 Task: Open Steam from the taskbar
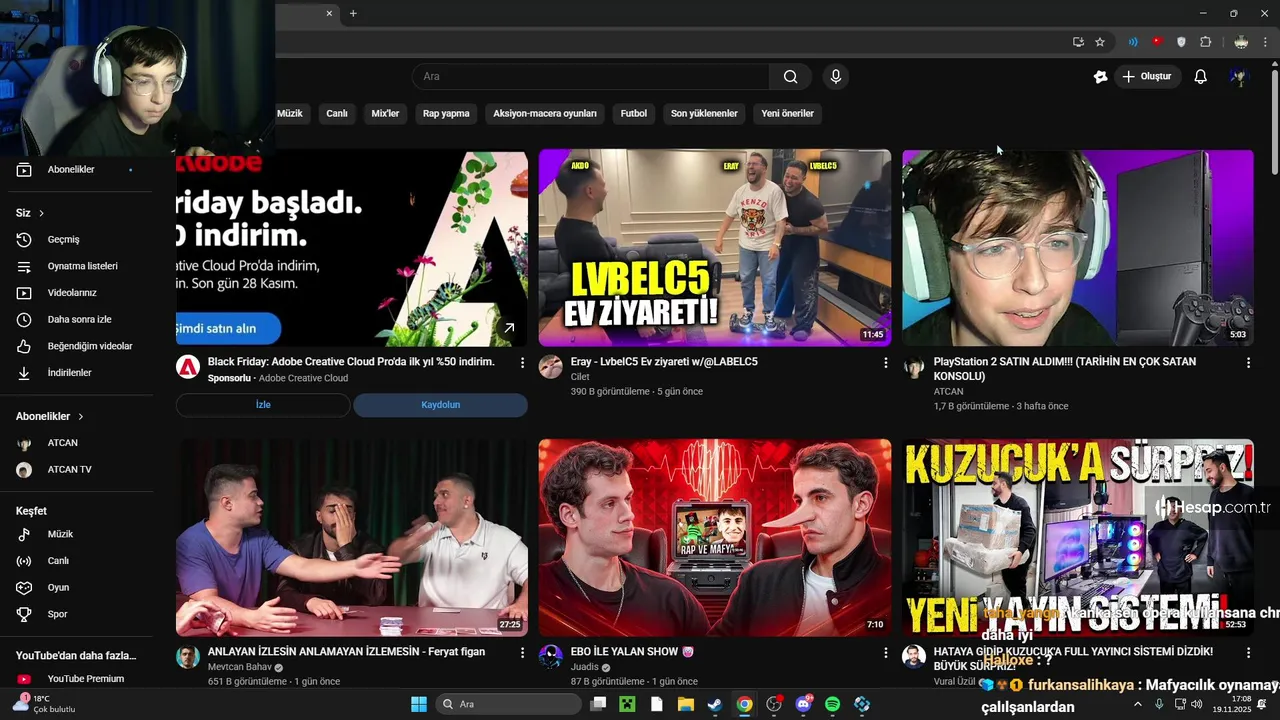(x=715, y=704)
